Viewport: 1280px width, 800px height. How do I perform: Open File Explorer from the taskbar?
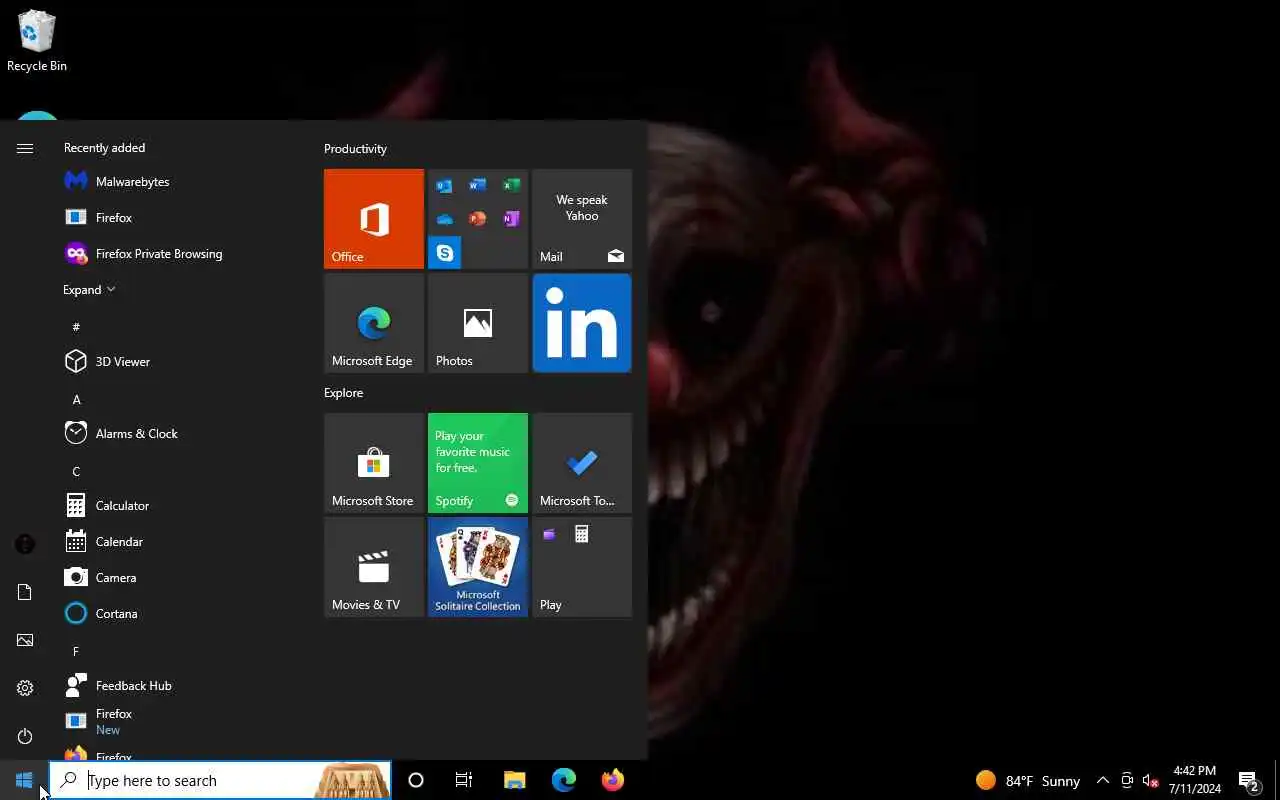click(515, 780)
